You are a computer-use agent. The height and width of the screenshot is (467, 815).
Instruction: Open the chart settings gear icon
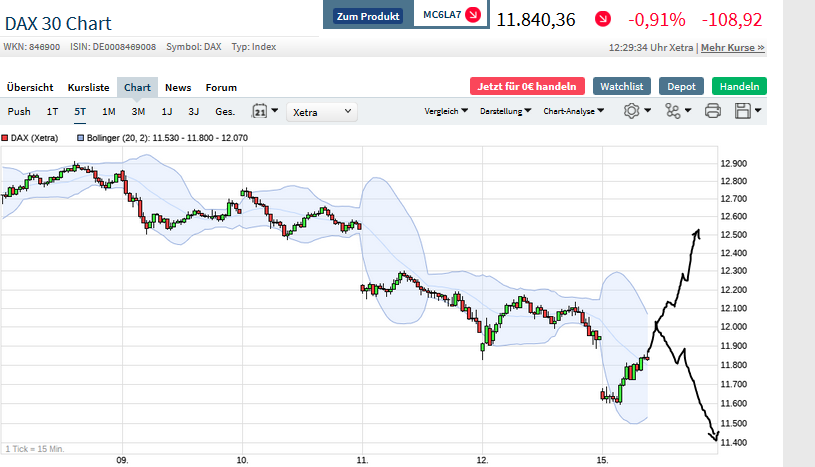tap(631, 111)
